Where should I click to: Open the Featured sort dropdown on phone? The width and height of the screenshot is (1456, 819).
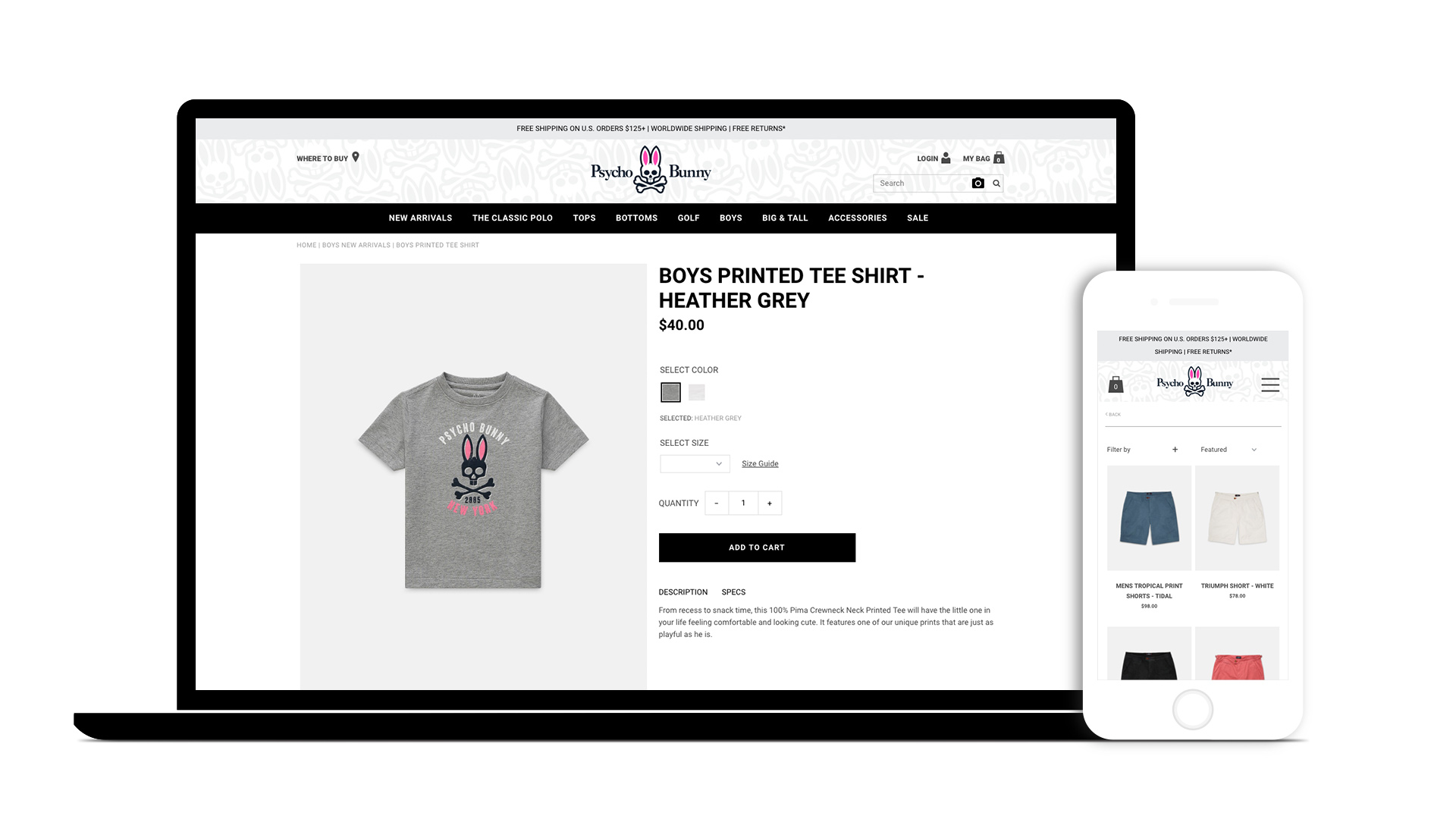1228,450
